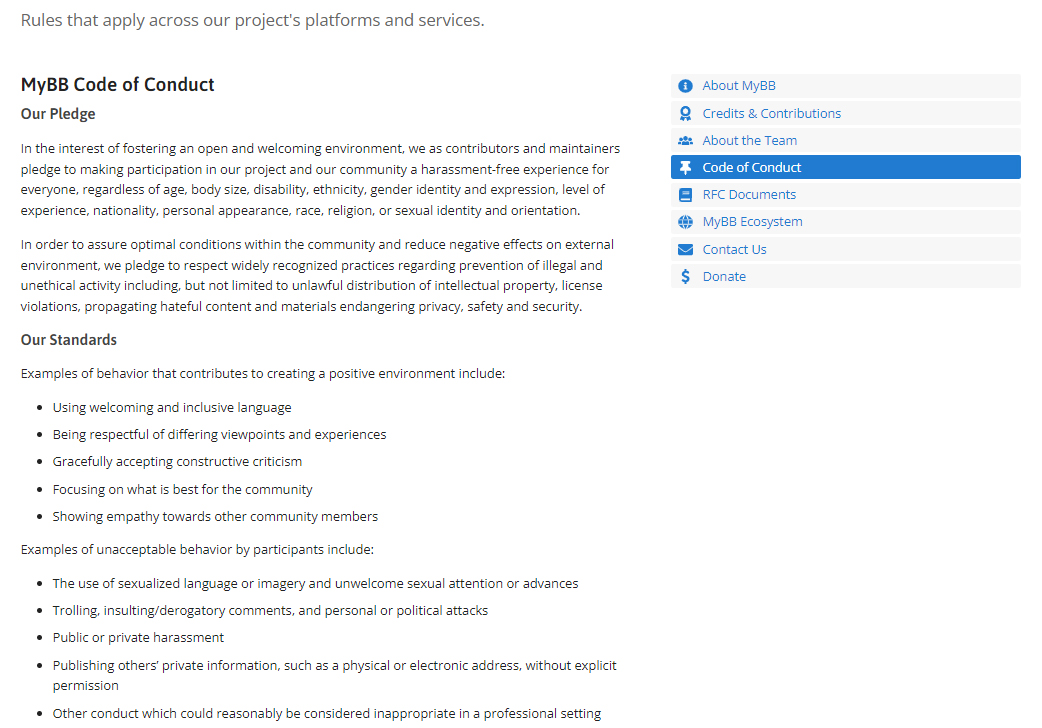
Task: Click the 'Trolling, insulting/derogatory comments' bullet
Action: coord(270,610)
